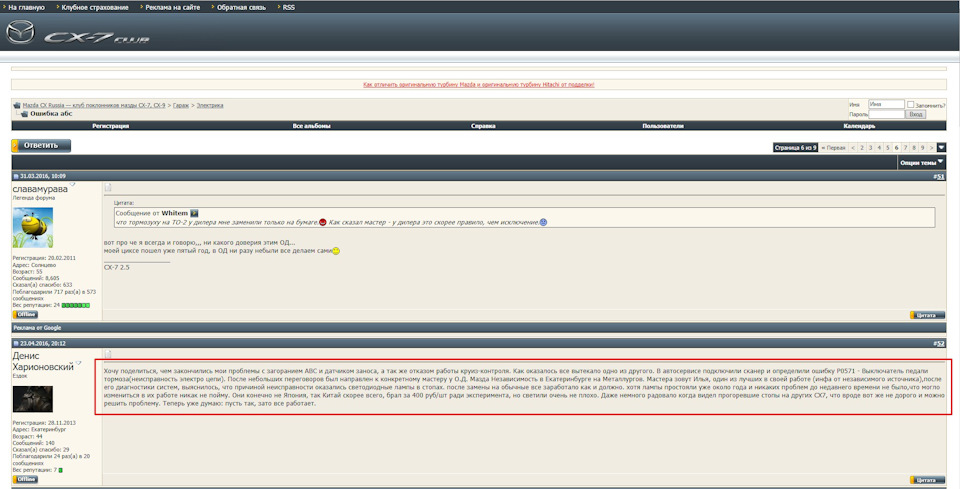Click the 'Ответить' reply button
This screenshot has height=489, width=960.
[x=41, y=146]
